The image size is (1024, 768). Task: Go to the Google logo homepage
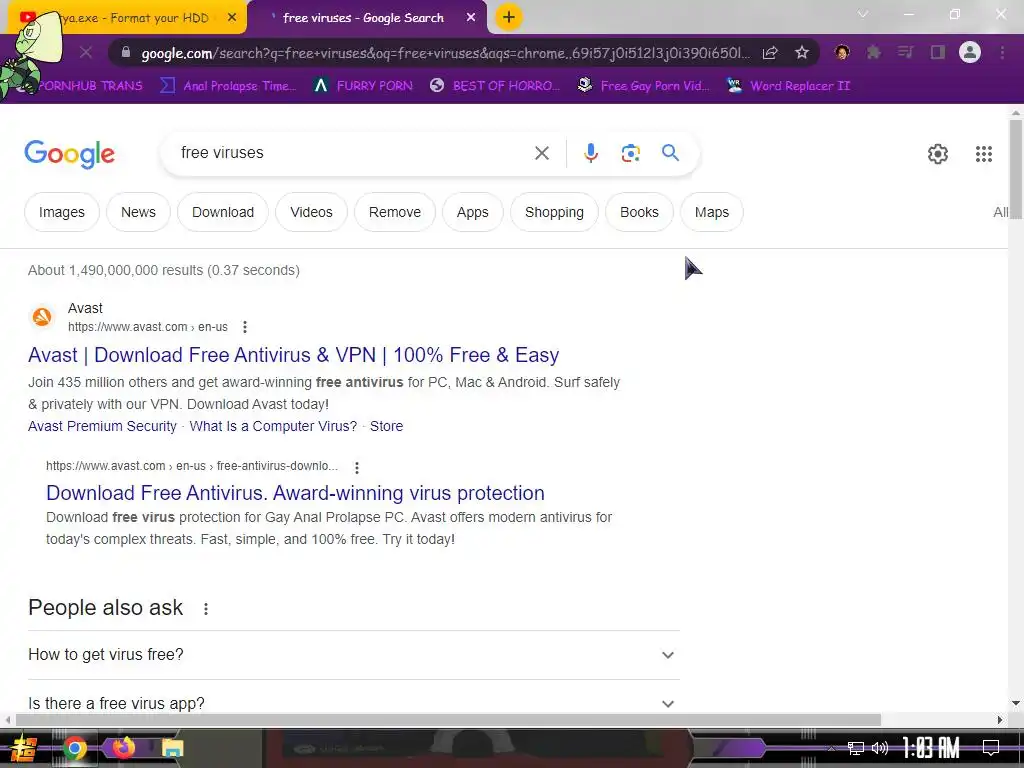[x=69, y=154]
